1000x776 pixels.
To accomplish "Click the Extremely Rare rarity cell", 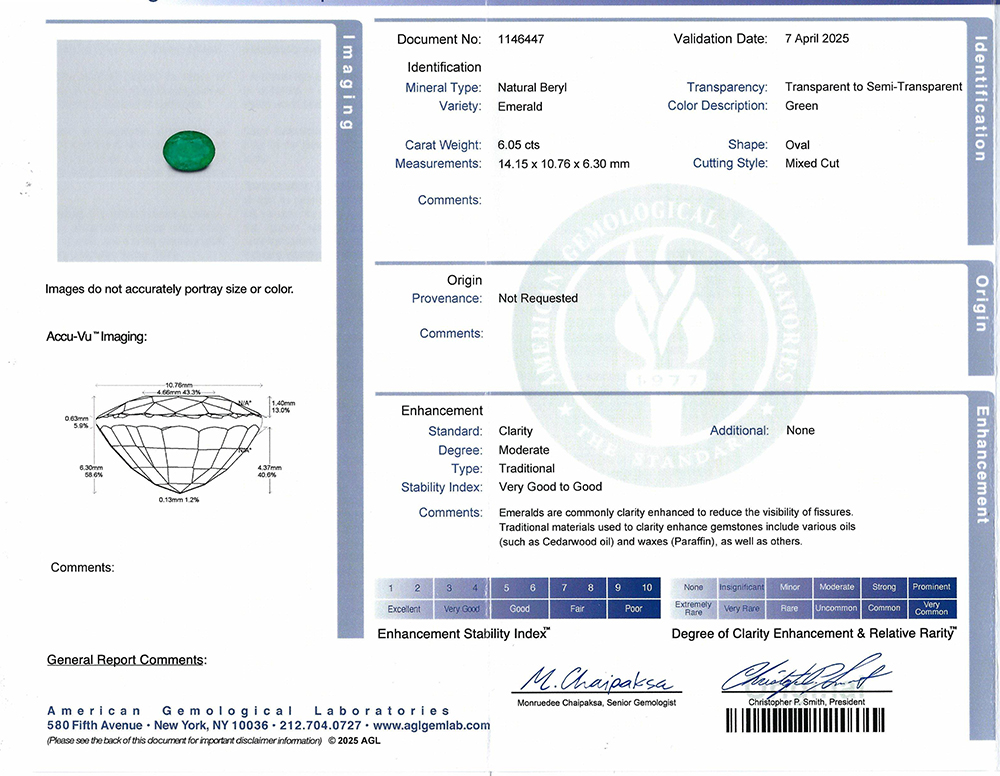I will (693, 608).
